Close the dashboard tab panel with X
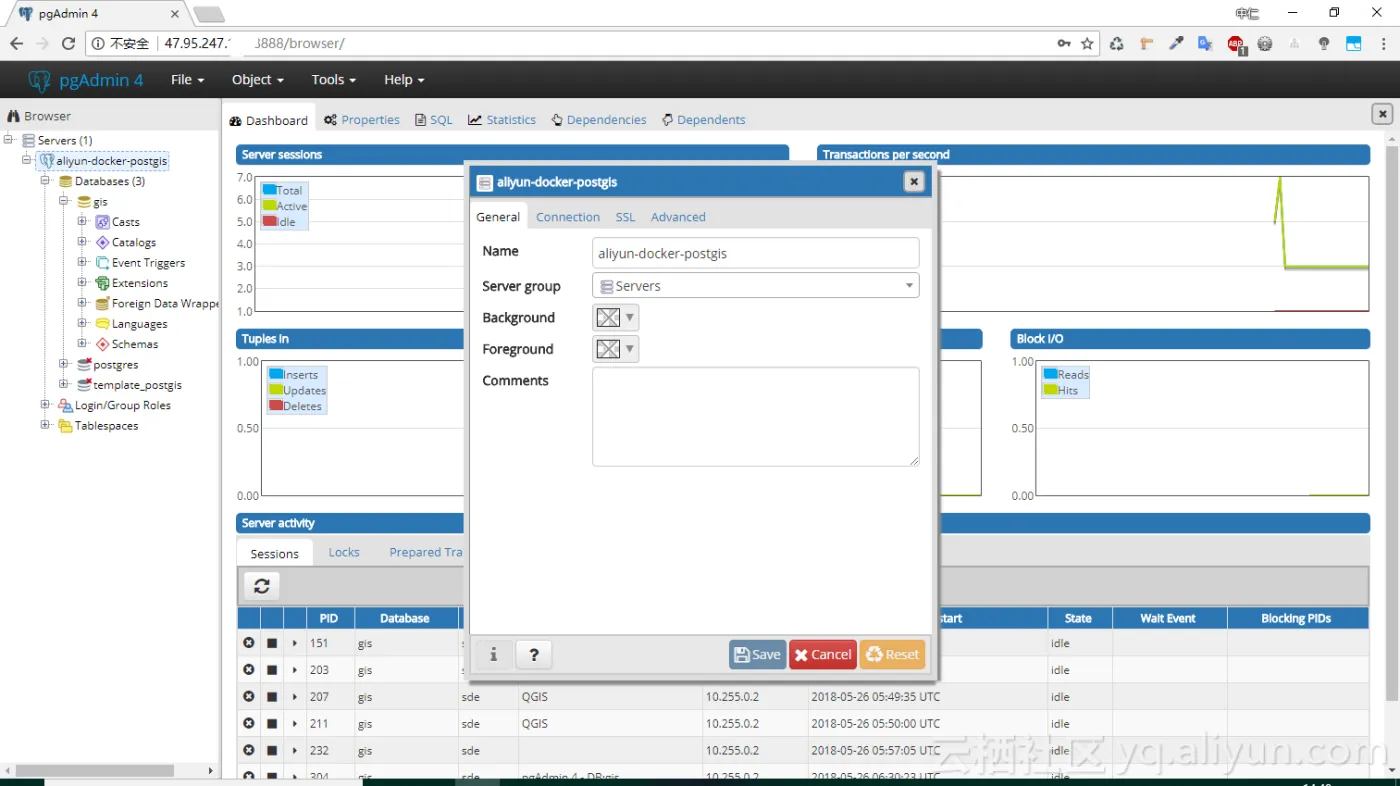The height and width of the screenshot is (786, 1400). pyautogui.click(x=1383, y=114)
